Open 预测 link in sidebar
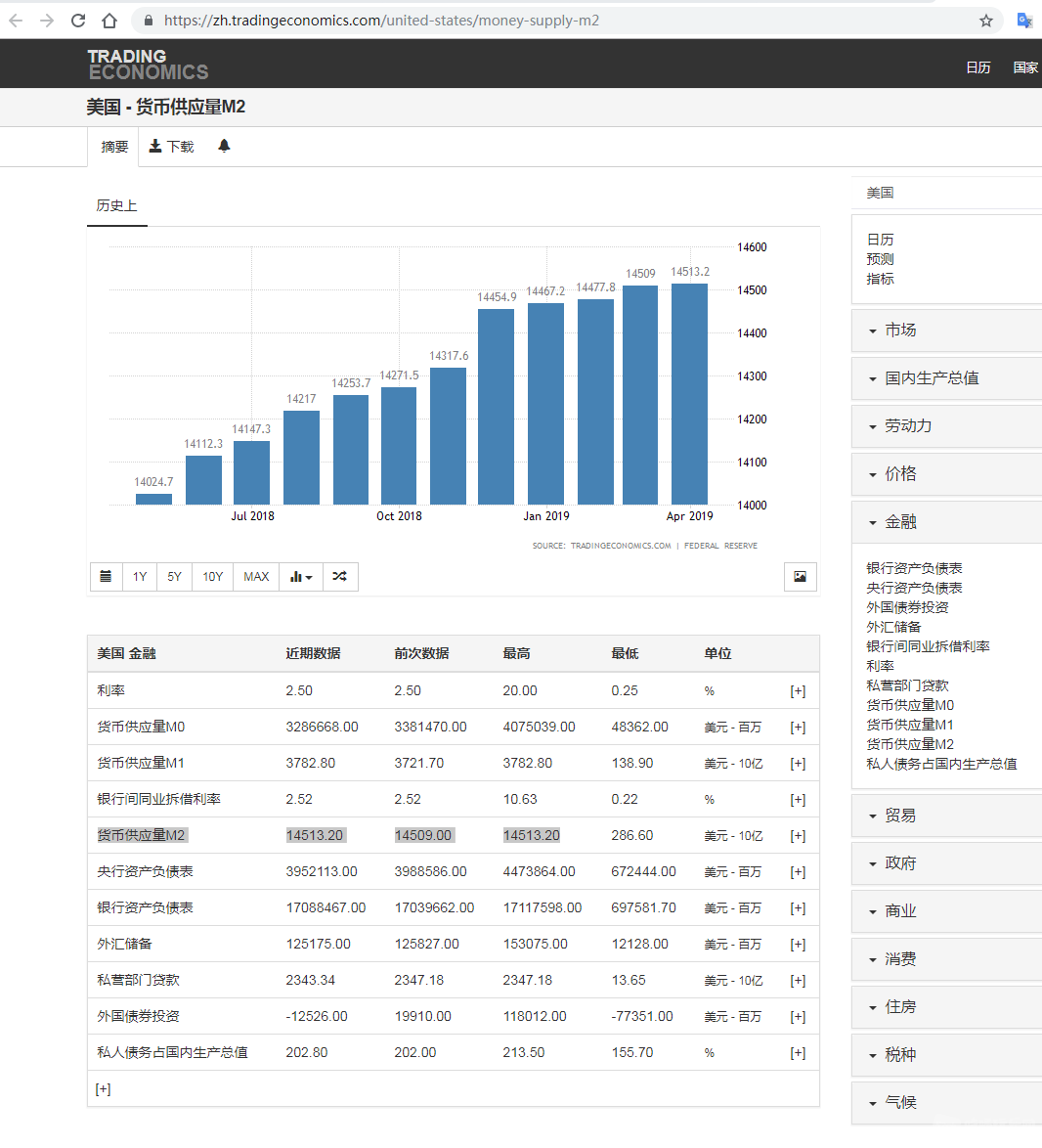1042x1148 pixels. coord(880,259)
